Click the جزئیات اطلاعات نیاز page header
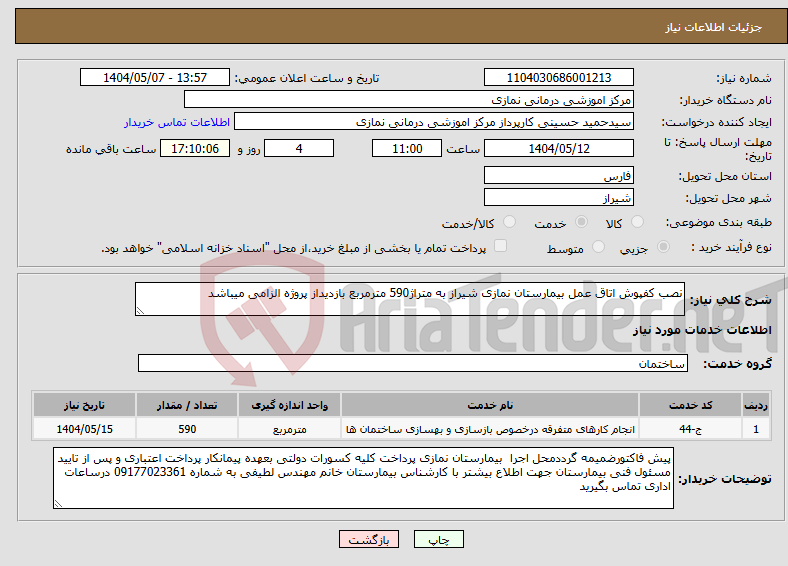The image size is (788, 566). click(714, 27)
